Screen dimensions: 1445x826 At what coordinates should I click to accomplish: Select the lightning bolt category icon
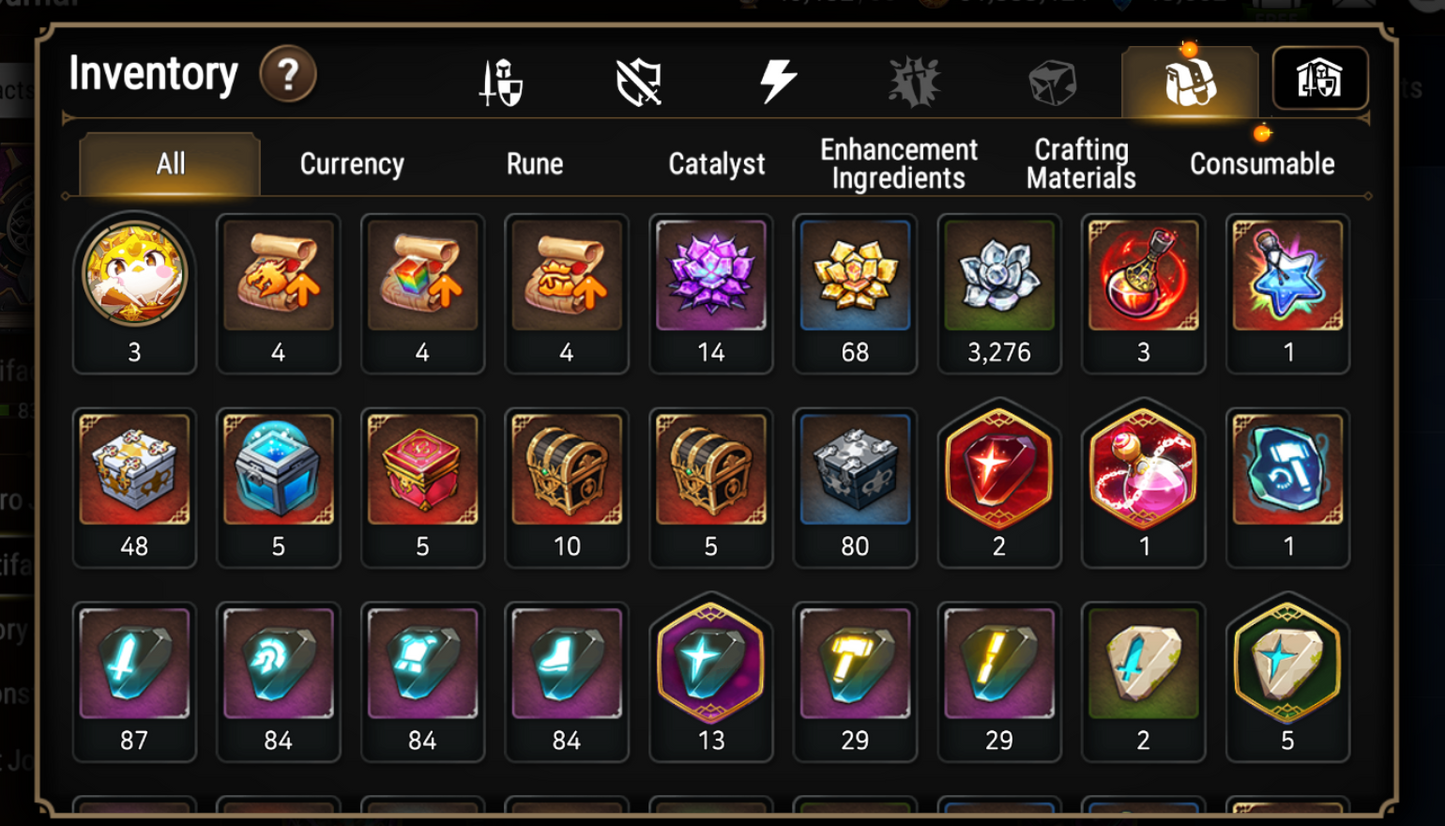point(777,81)
